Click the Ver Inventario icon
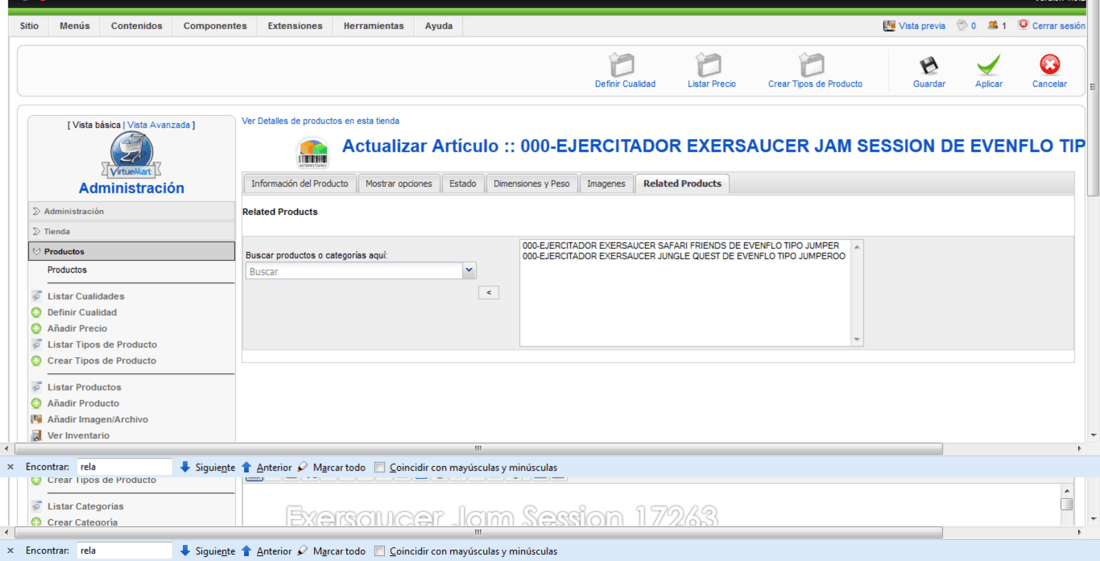The height and width of the screenshot is (561, 1100). tap(36, 435)
